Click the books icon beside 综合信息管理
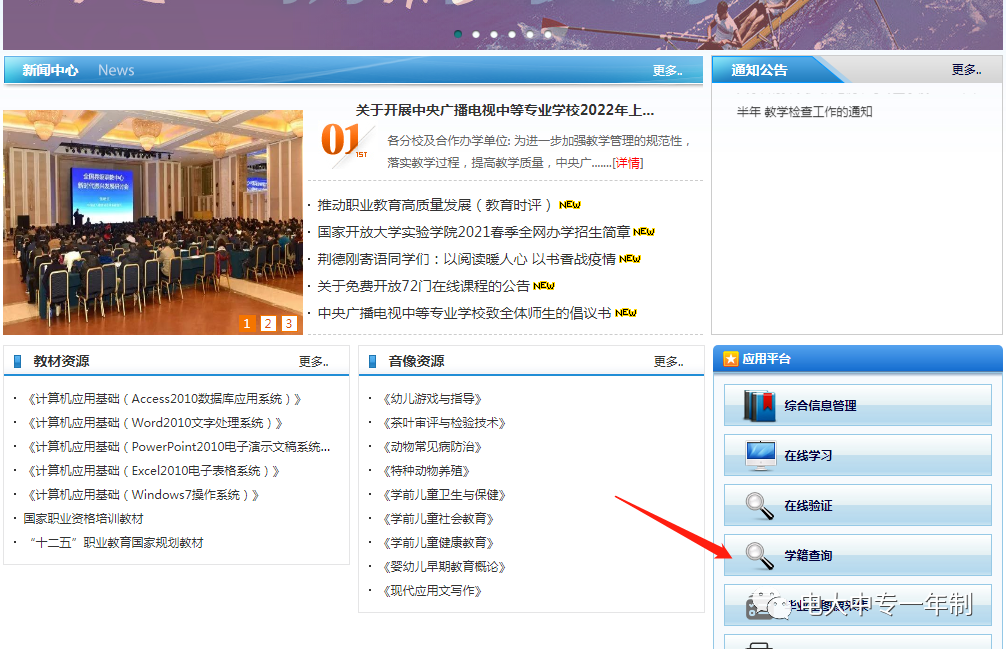This screenshot has width=1006, height=649. [759, 406]
